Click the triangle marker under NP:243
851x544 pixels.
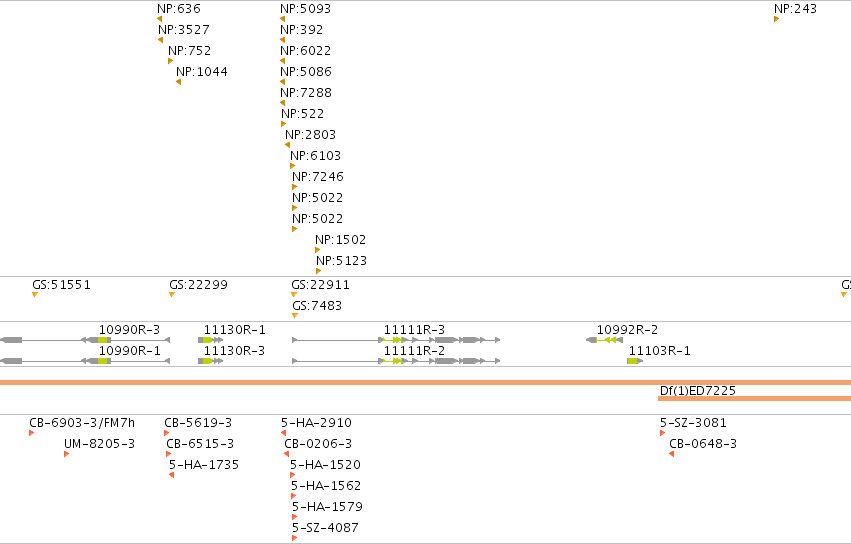coord(777,19)
